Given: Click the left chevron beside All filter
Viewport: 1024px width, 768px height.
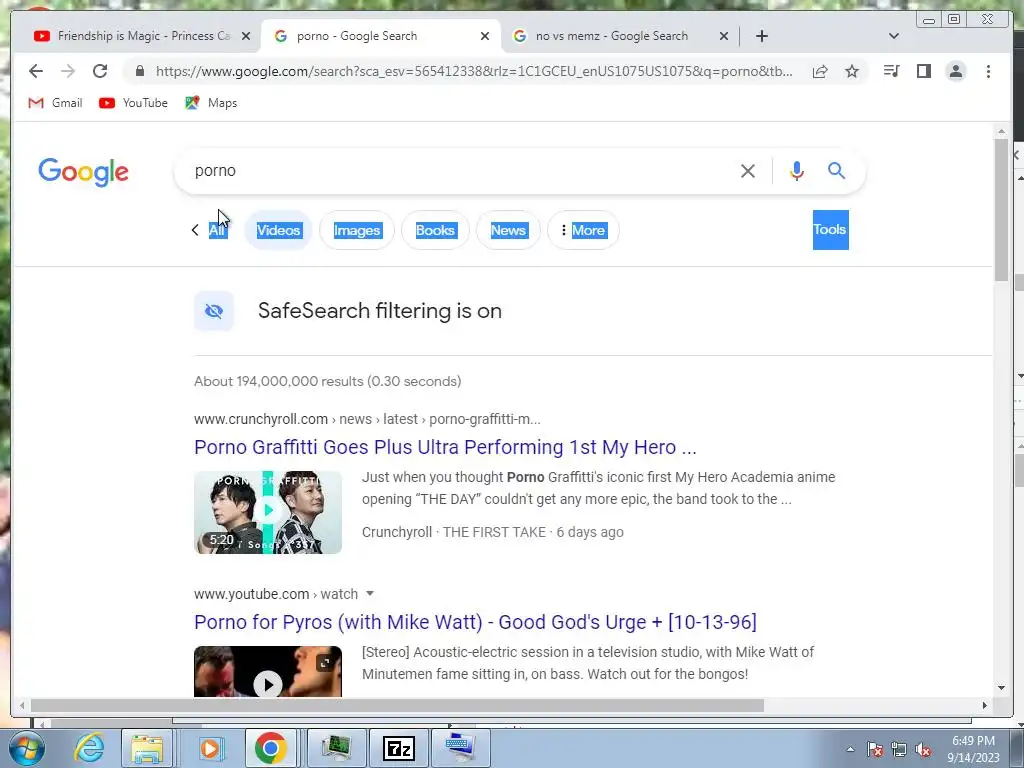Looking at the screenshot, I should [195, 230].
